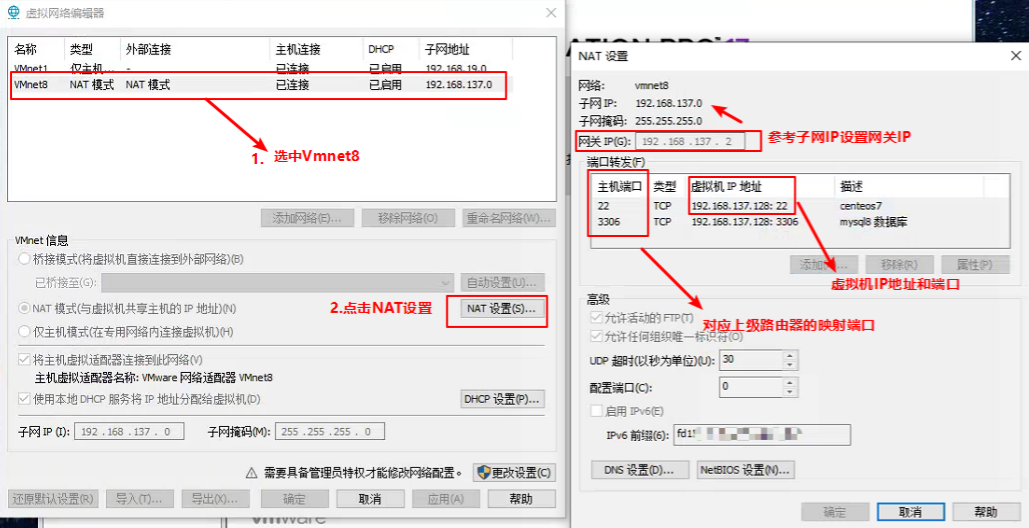The height and width of the screenshot is (528, 1029).
Task: Click the 自动设置(U) button
Action: pyautogui.click(x=503, y=283)
